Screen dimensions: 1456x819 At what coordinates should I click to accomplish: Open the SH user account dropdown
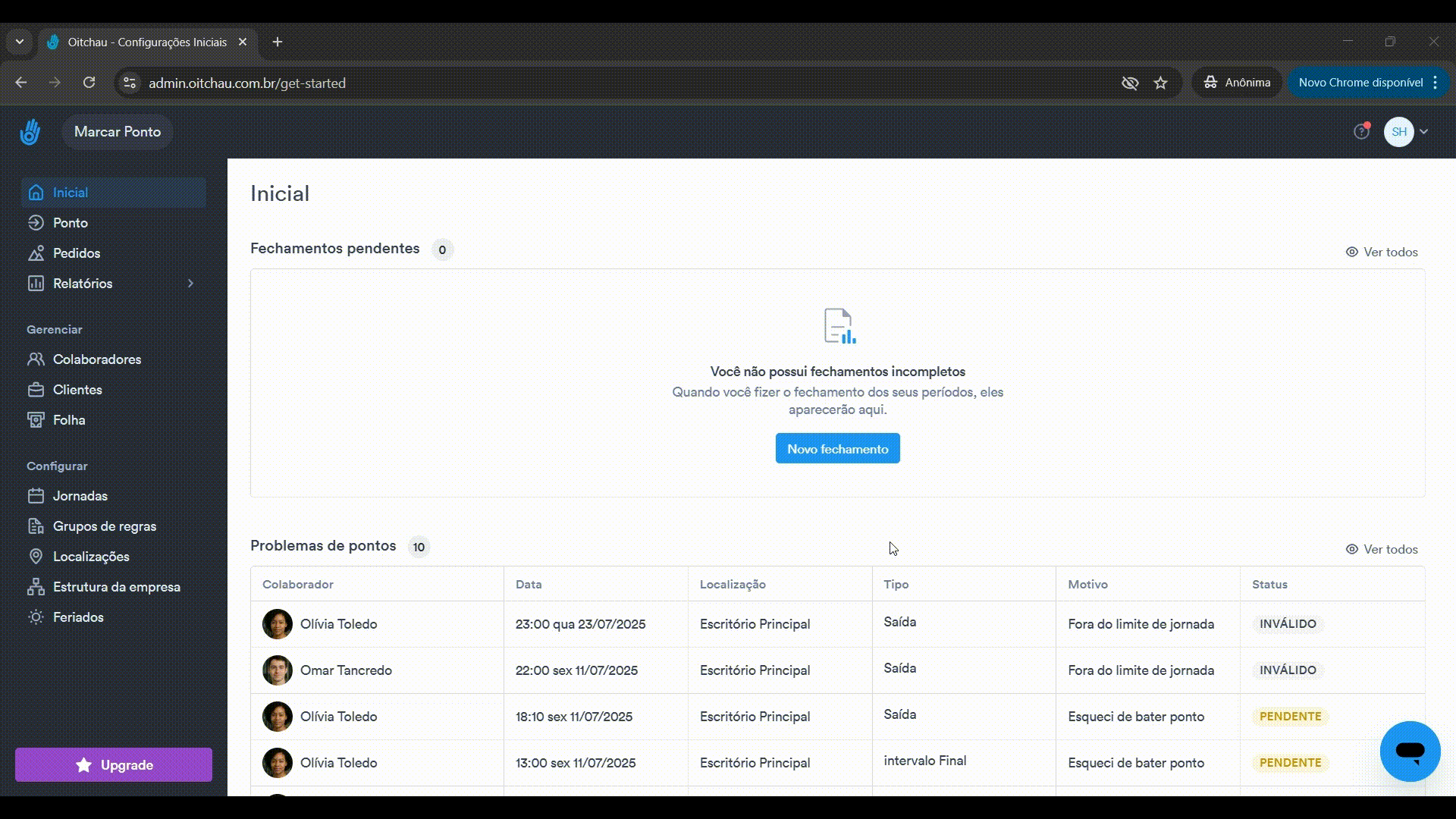pyautogui.click(x=1407, y=132)
